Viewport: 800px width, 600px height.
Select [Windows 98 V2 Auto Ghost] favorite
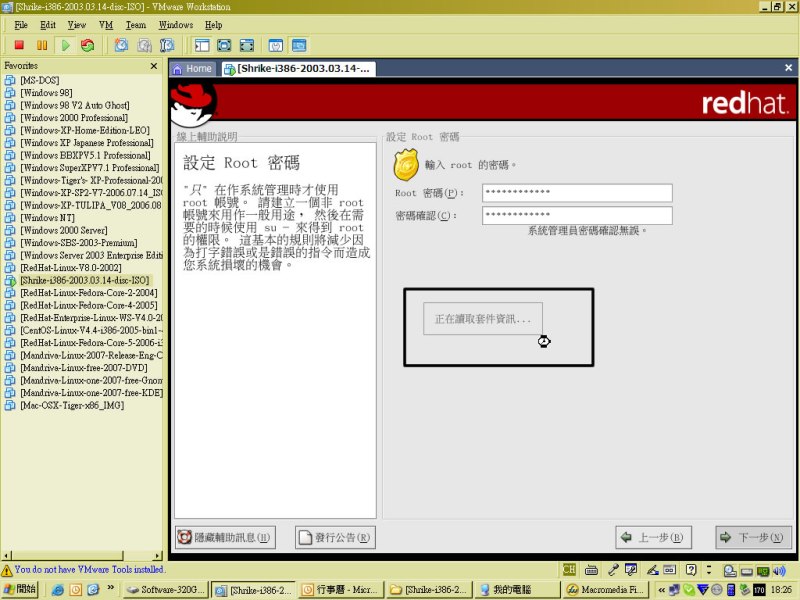pyautogui.click(x=74, y=105)
